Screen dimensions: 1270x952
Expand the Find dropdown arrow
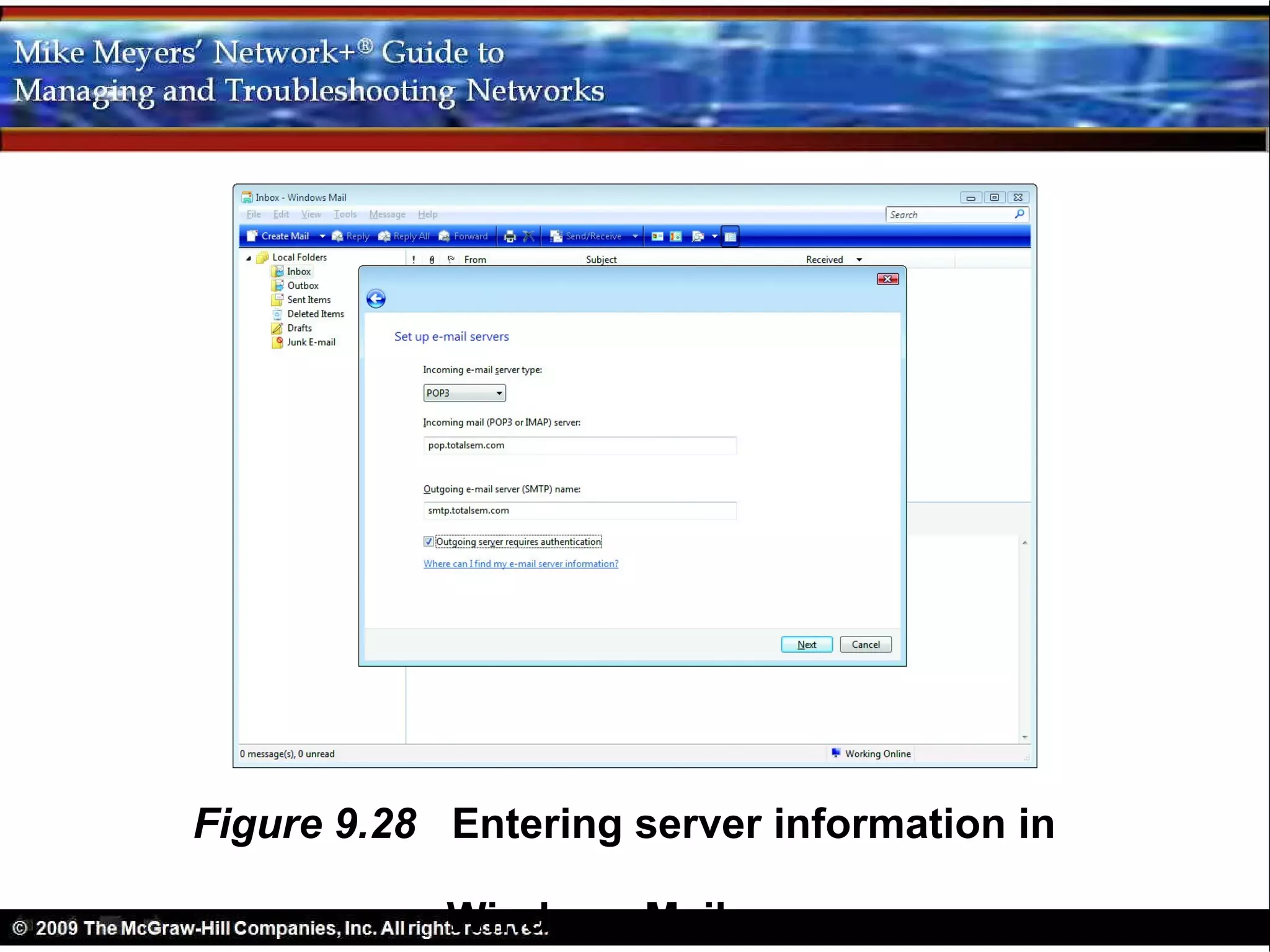[714, 236]
